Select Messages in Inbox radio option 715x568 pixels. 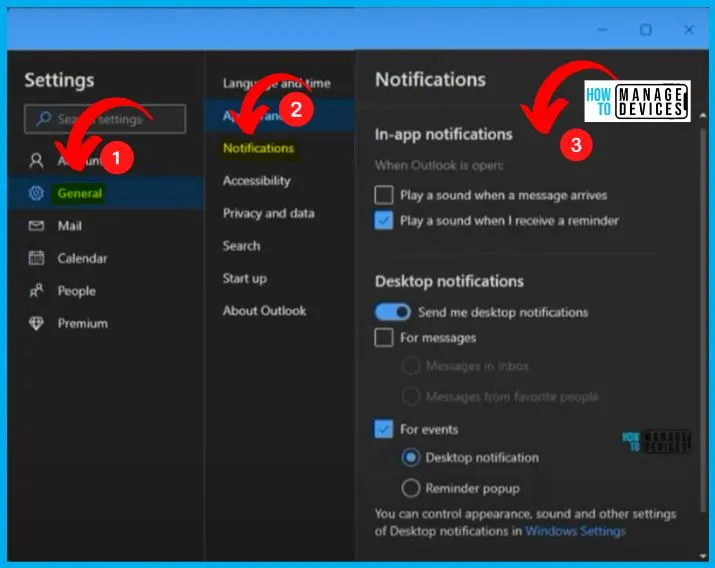[410, 366]
